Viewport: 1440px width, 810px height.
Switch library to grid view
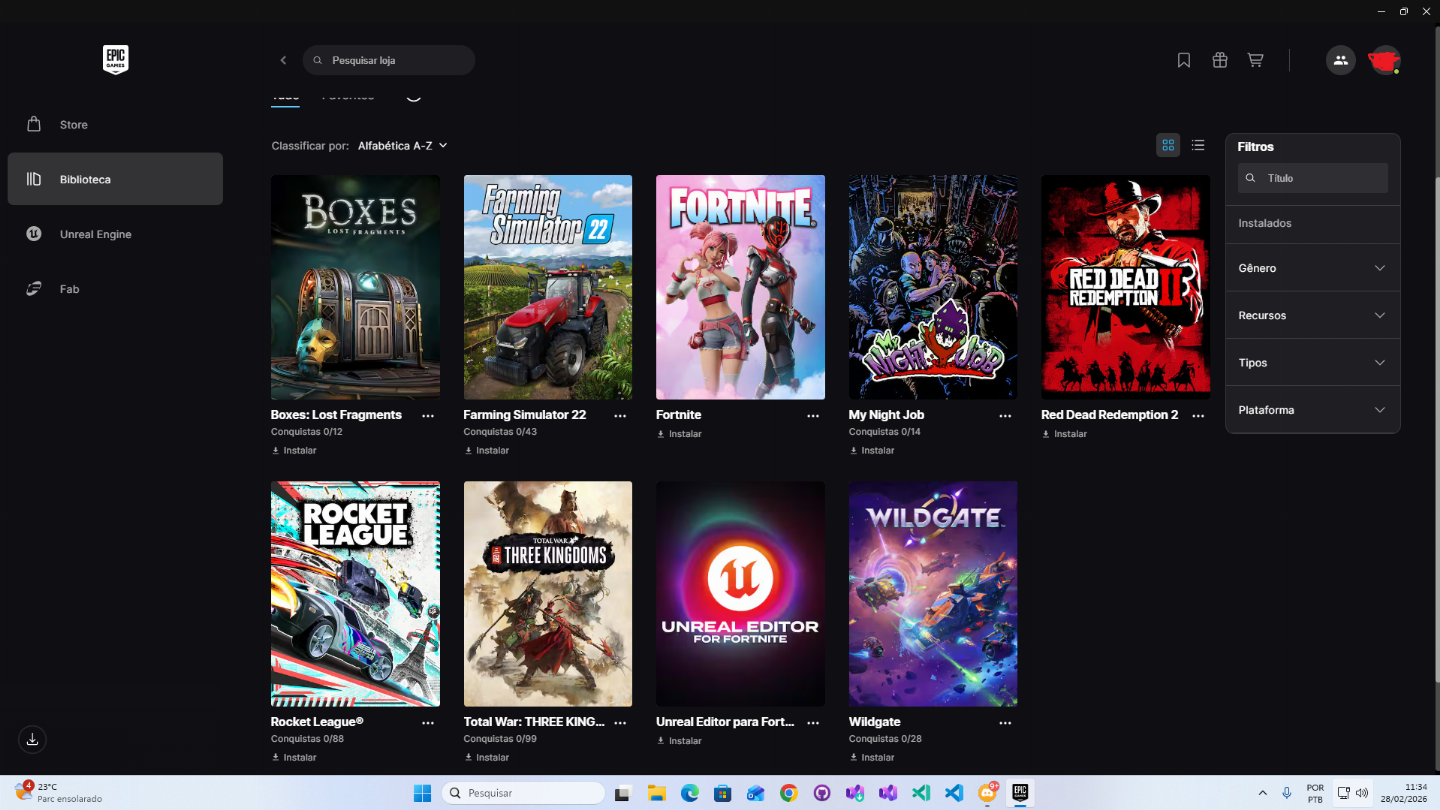pyautogui.click(x=1168, y=145)
